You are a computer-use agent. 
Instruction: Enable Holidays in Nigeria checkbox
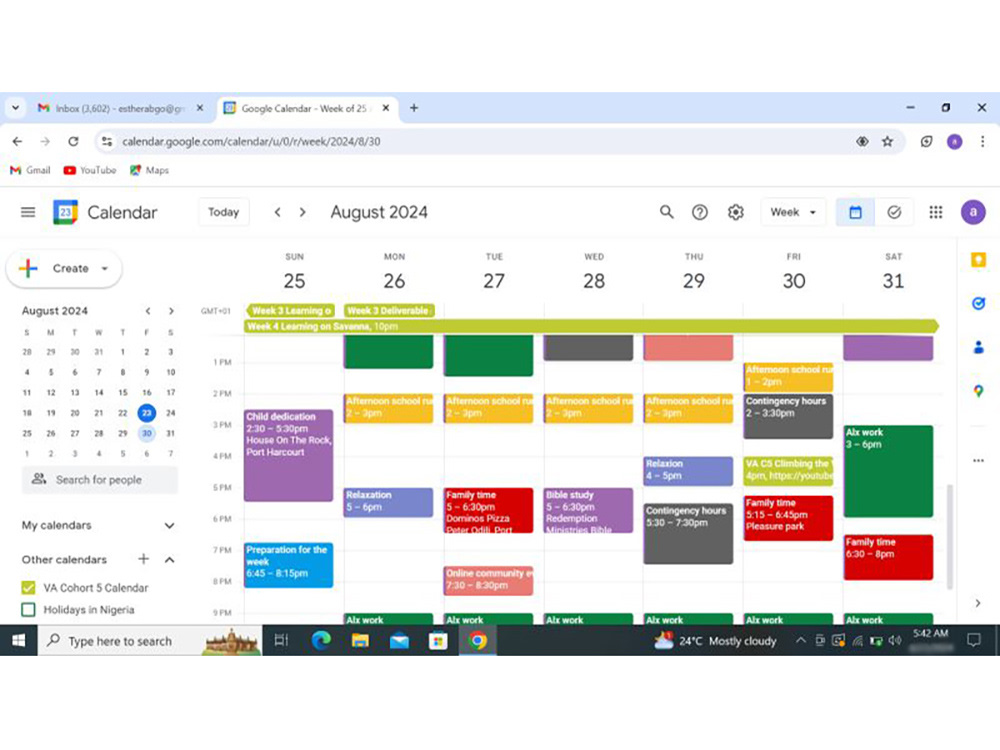(x=28, y=610)
